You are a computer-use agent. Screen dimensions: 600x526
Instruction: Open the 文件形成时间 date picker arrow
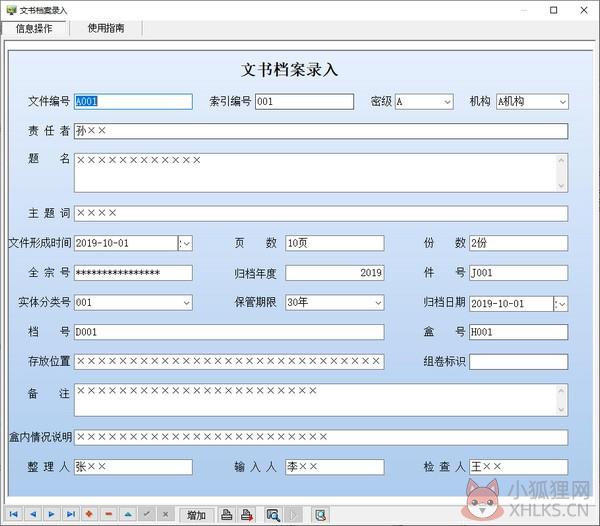point(185,243)
